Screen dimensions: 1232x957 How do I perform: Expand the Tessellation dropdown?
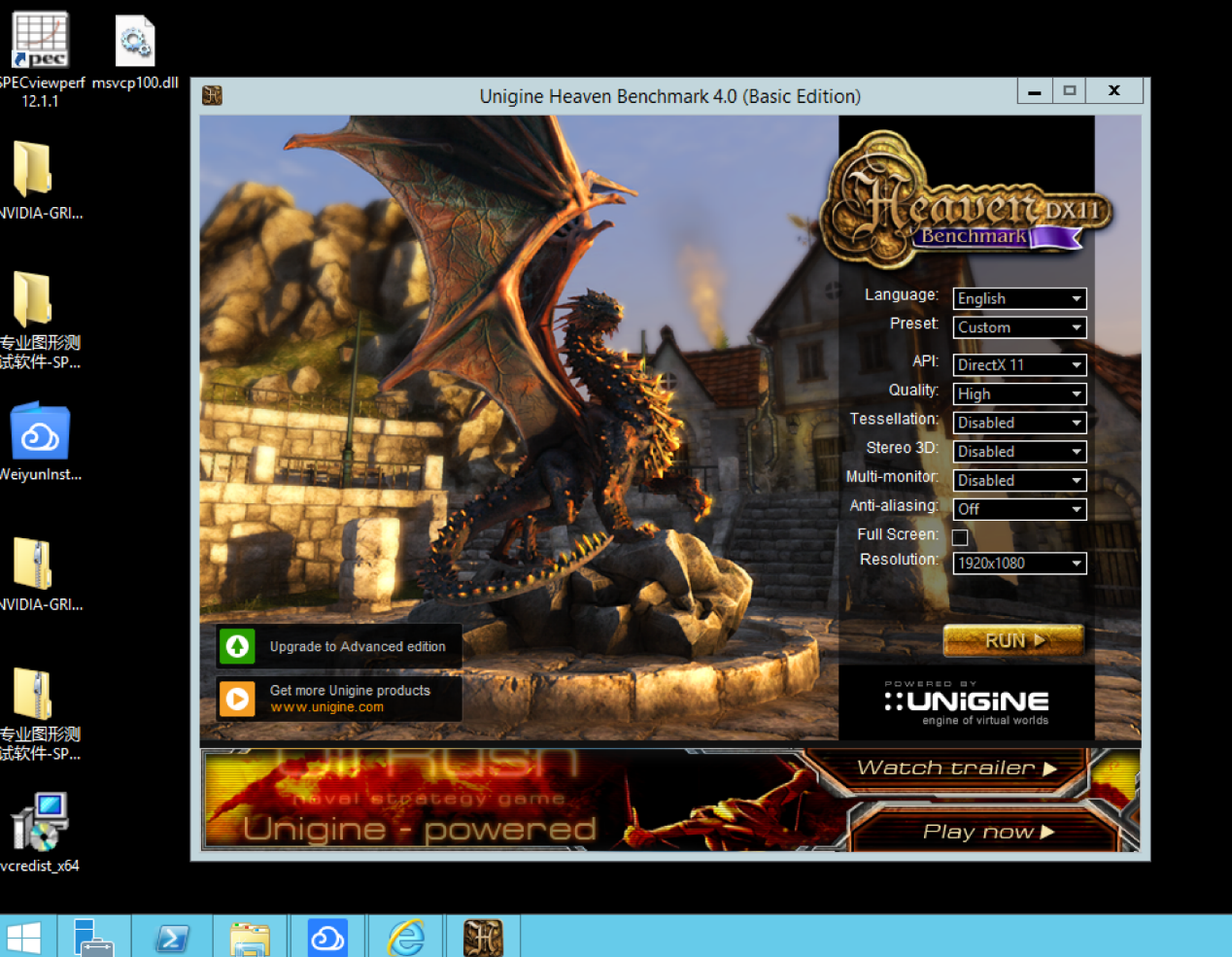click(x=1019, y=423)
